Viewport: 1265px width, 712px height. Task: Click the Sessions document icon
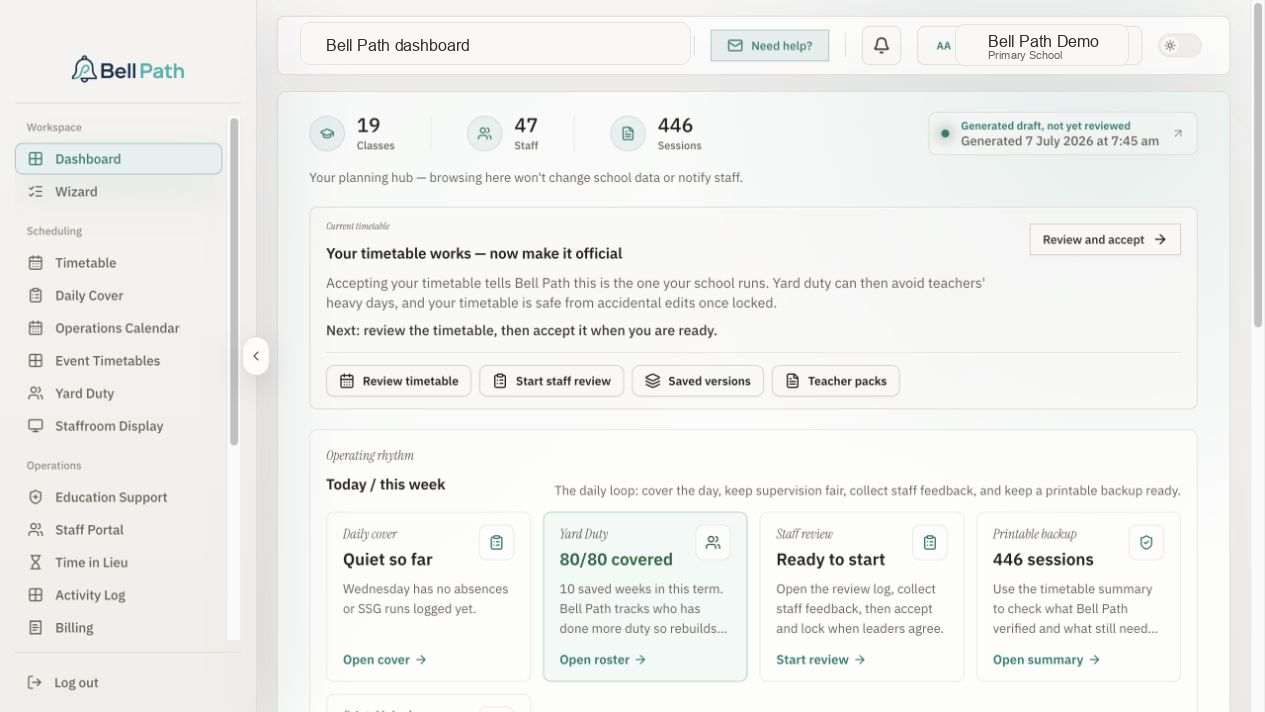point(628,133)
